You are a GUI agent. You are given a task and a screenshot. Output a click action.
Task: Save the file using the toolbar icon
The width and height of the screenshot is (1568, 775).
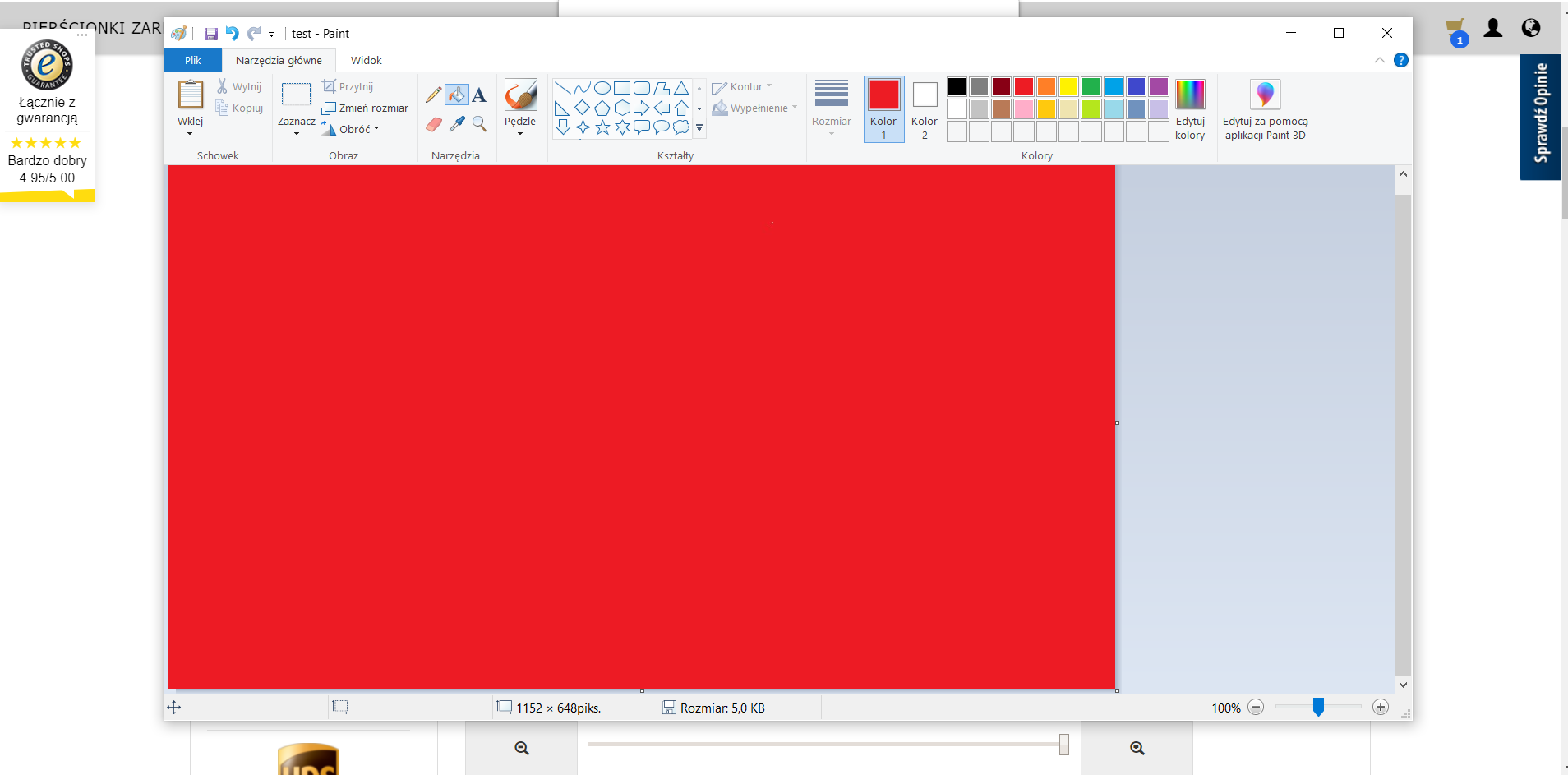pyautogui.click(x=211, y=34)
